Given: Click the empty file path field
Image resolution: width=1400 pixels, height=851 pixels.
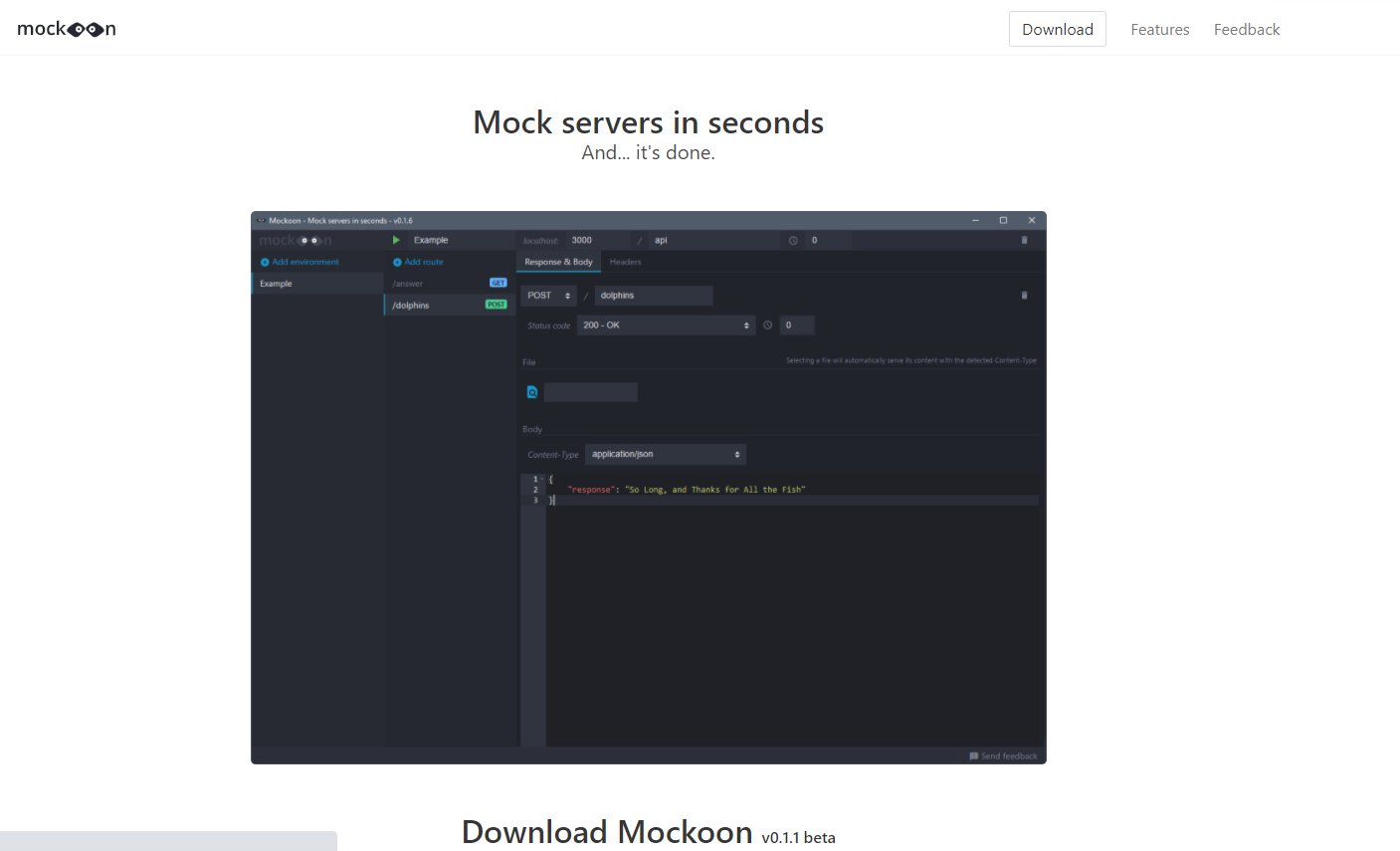Looking at the screenshot, I should click(x=591, y=392).
